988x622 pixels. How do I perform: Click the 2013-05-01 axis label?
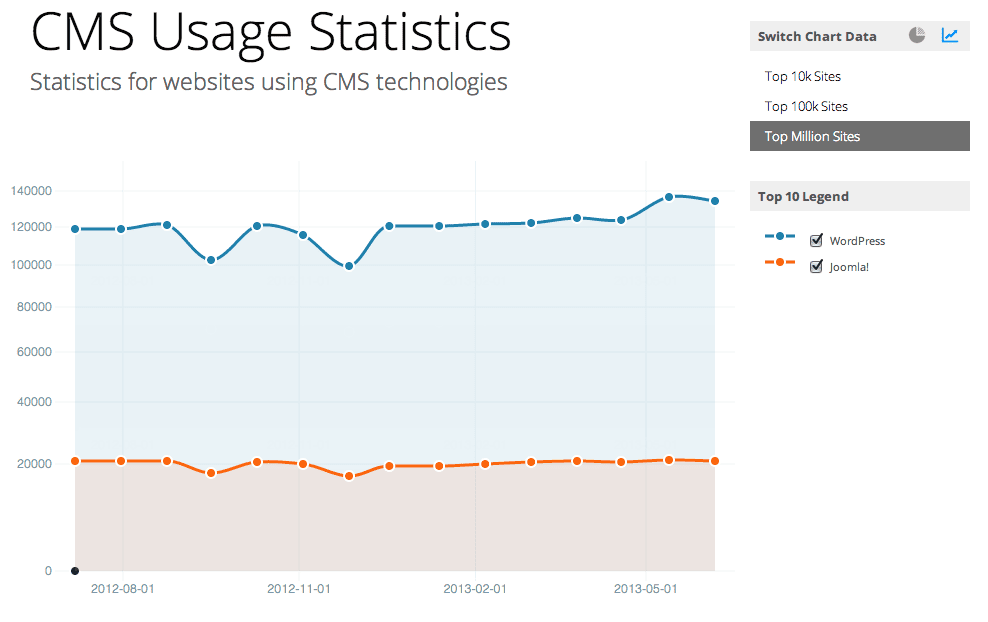645,589
